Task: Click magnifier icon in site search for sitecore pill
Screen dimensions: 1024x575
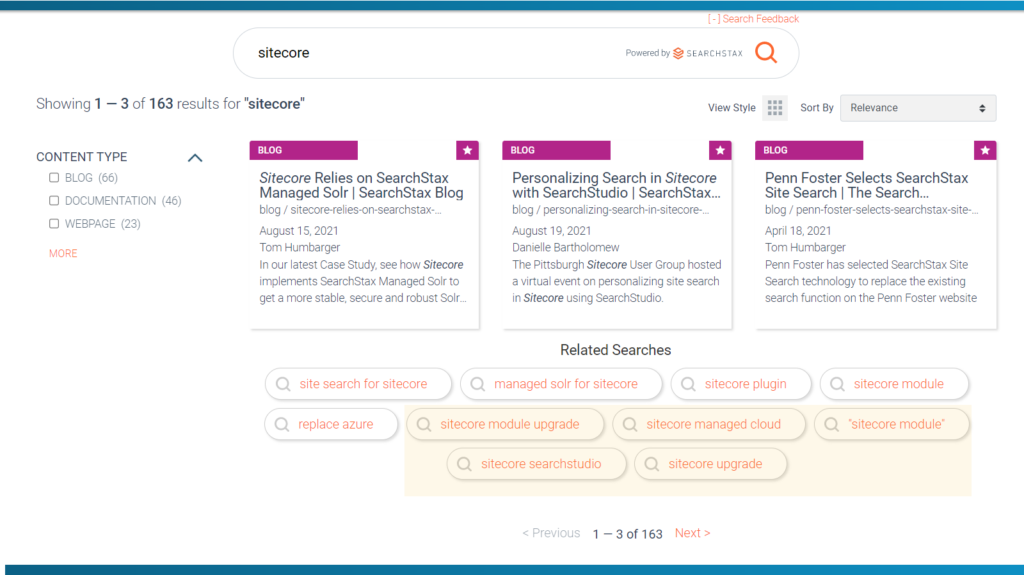Action: click(x=283, y=384)
